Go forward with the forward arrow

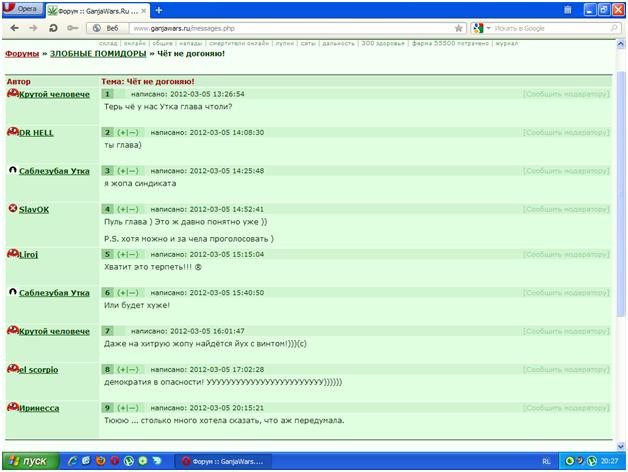[34, 28]
